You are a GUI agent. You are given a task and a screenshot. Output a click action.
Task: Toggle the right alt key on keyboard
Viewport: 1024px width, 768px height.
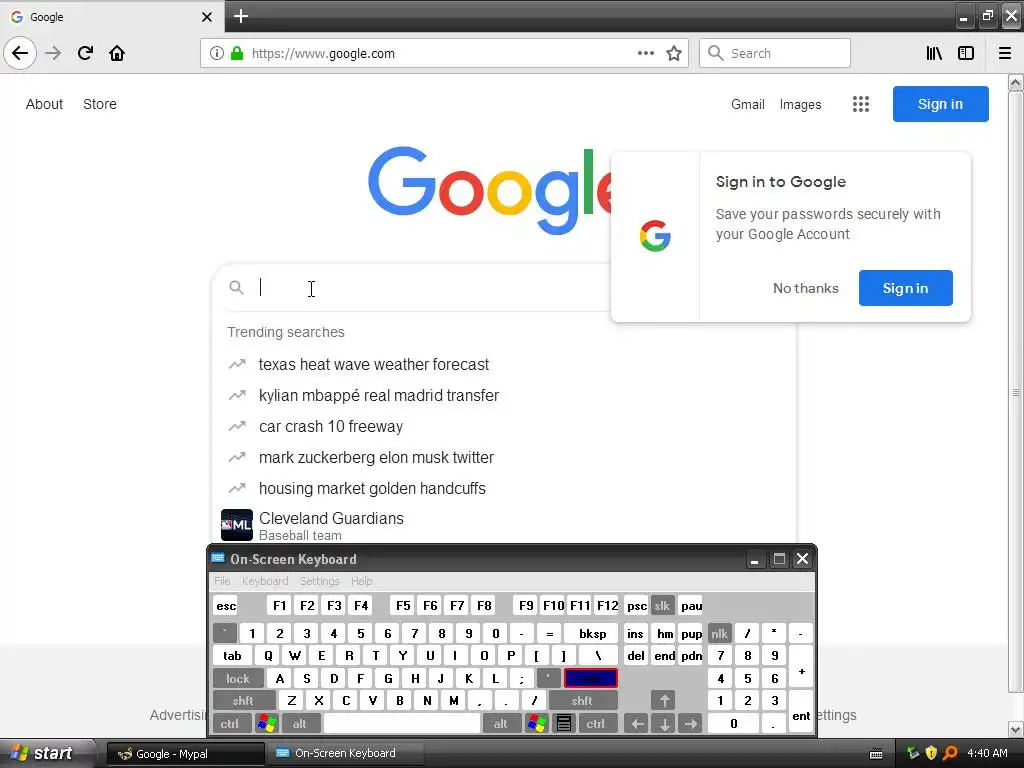(x=501, y=723)
